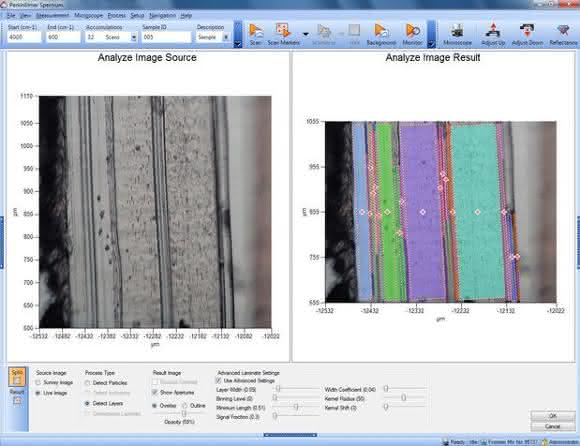This screenshot has height=446, width=580.
Task: Open the Description dropdown
Action: [226, 37]
